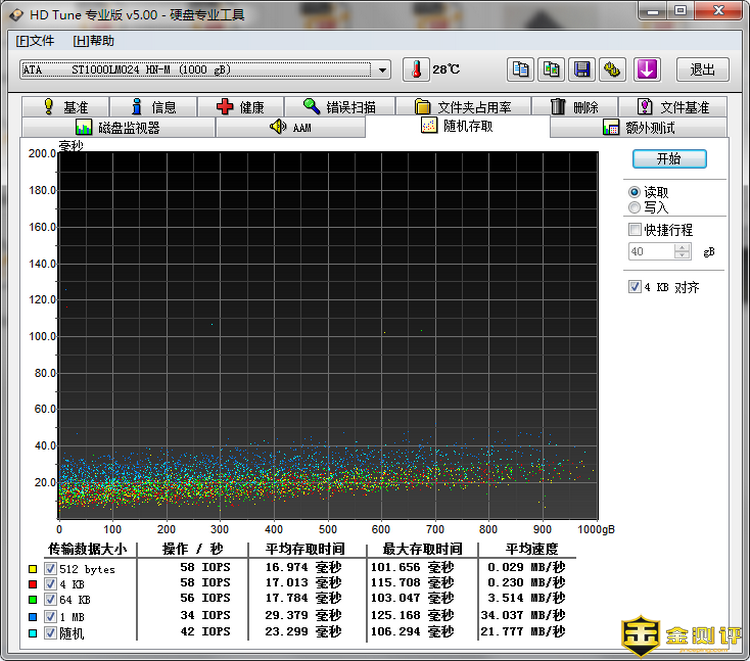The image size is (750, 661).
Task: Open the 帮助 help menu
Action: coord(93,41)
